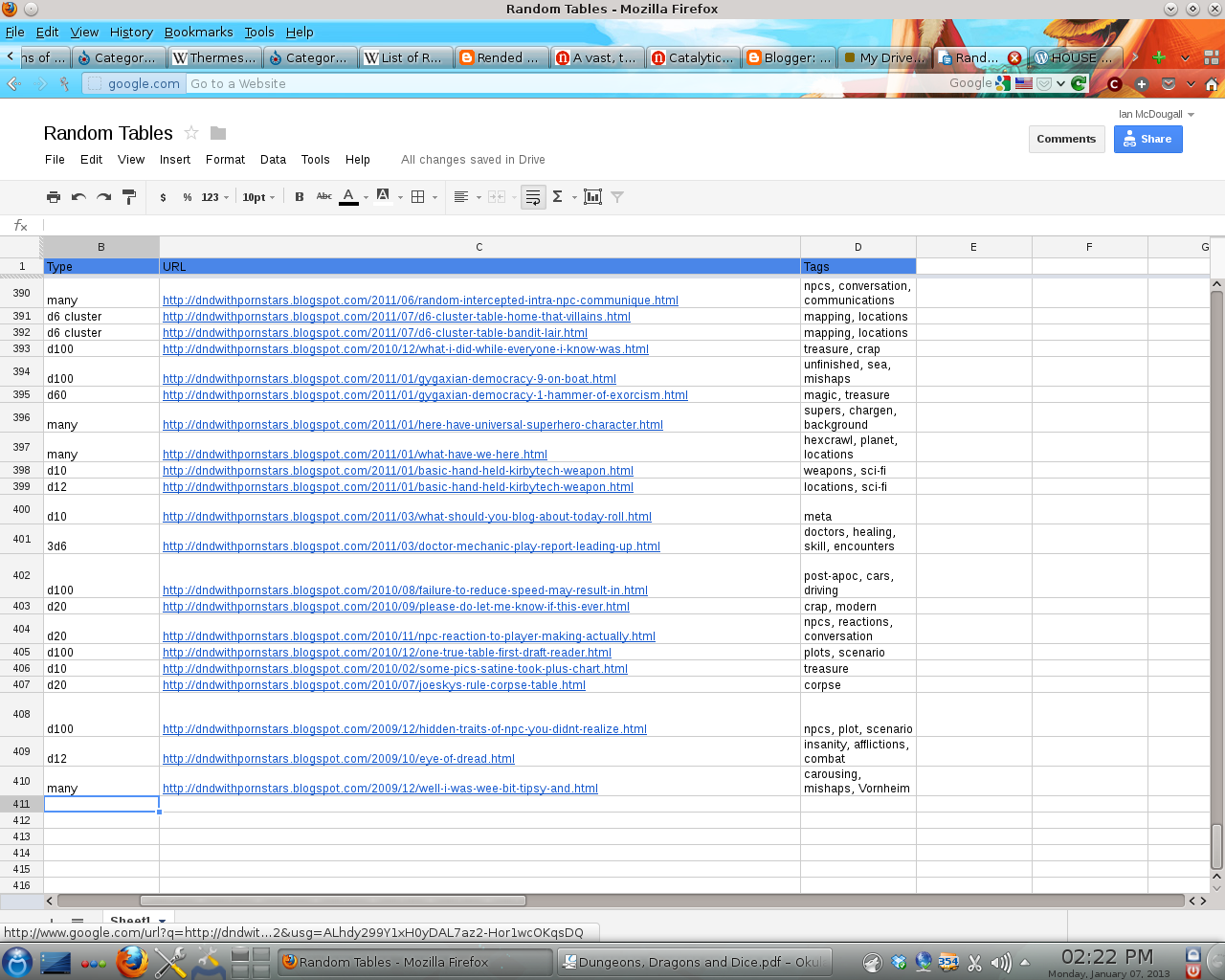Click the folder icon beside the title

point(218,133)
